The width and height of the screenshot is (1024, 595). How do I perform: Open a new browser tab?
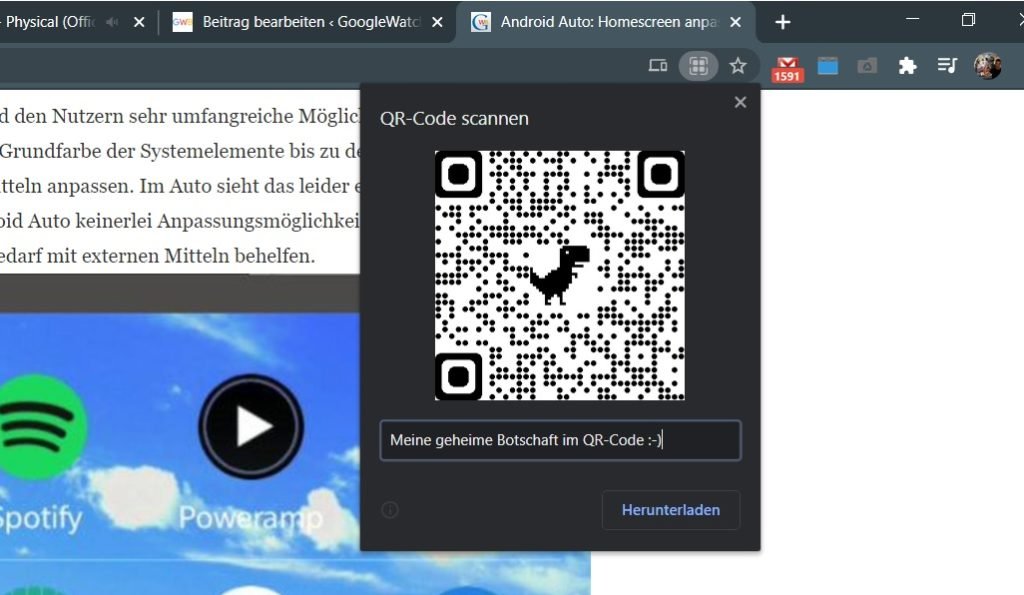coord(782,21)
